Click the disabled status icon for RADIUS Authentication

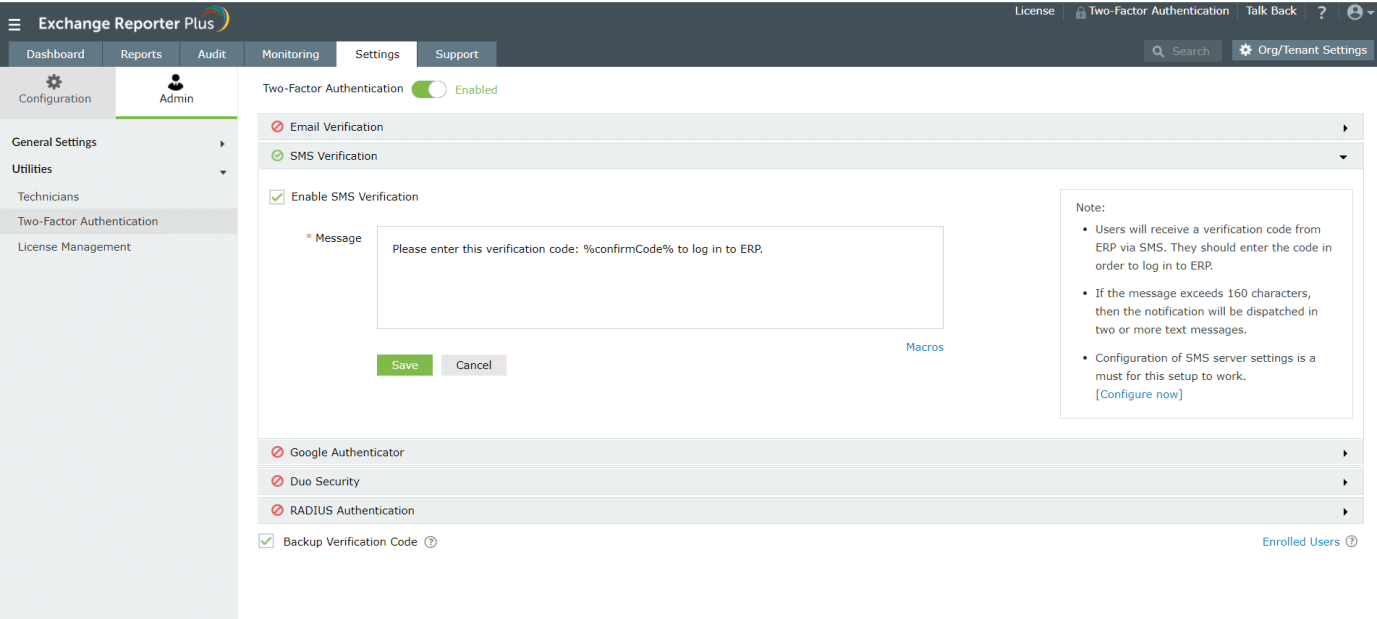277,510
